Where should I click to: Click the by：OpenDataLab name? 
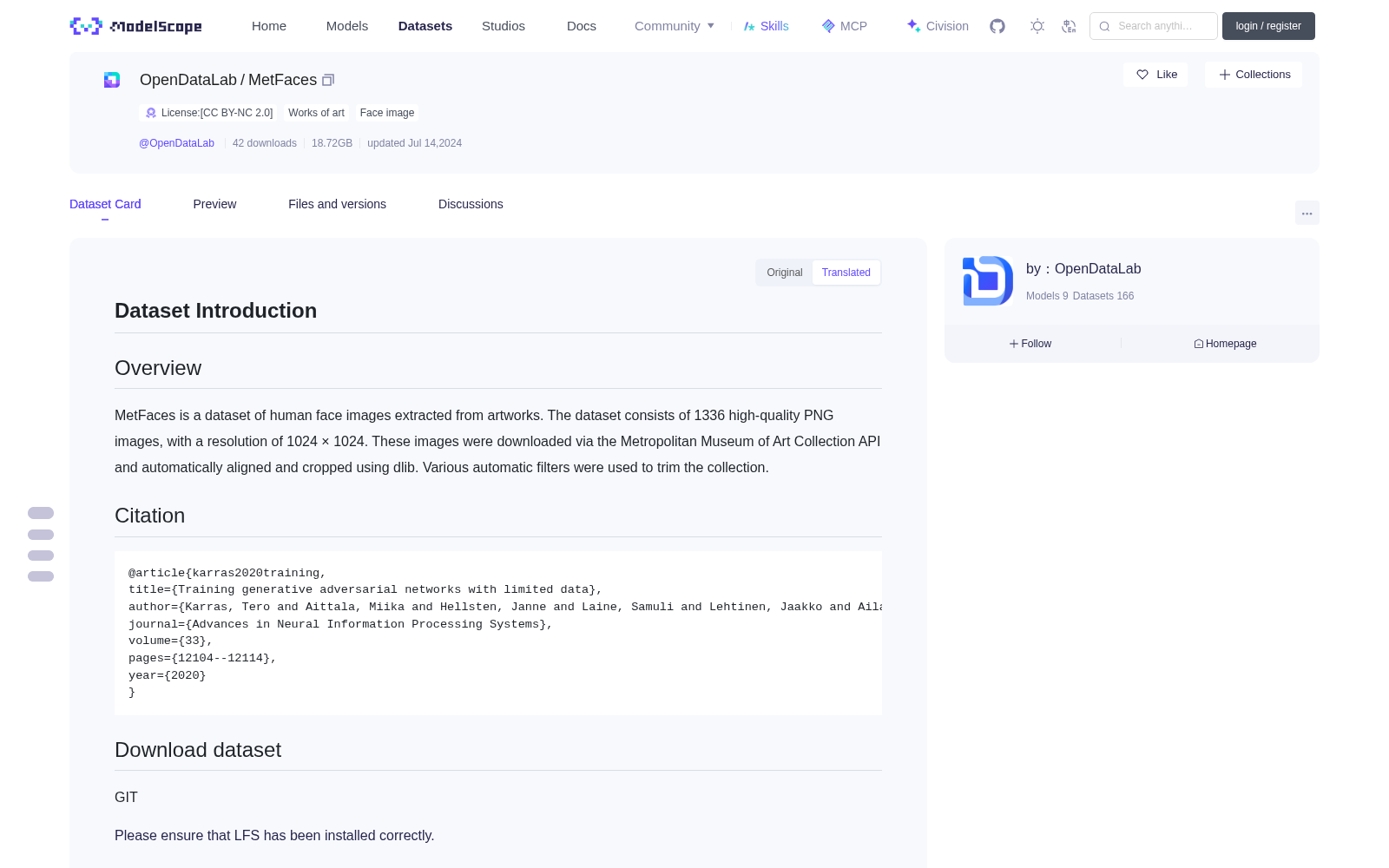click(1083, 269)
